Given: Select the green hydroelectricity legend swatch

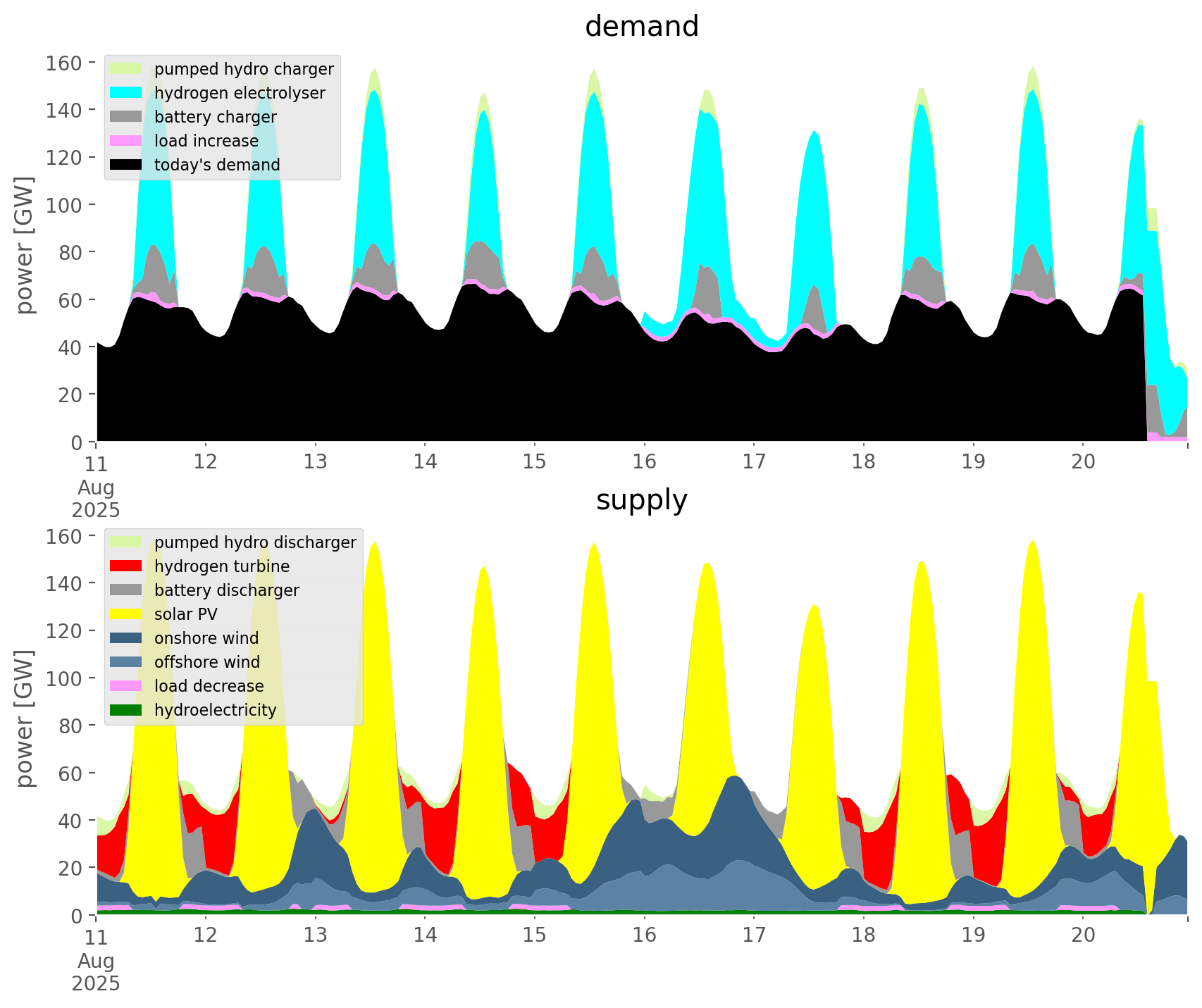Looking at the screenshot, I should pyautogui.click(x=127, y=710).
